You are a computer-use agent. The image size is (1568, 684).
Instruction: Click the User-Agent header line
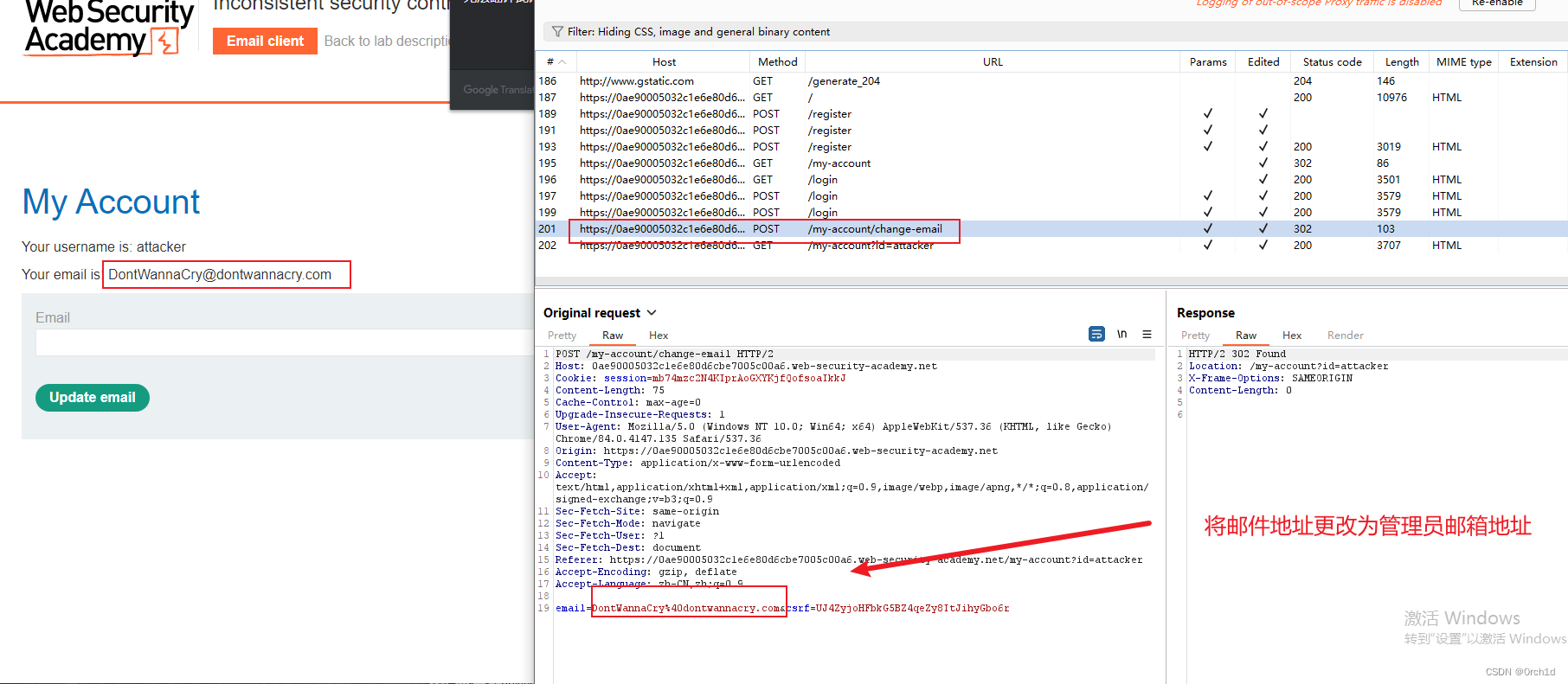click(x=833, y=433)
